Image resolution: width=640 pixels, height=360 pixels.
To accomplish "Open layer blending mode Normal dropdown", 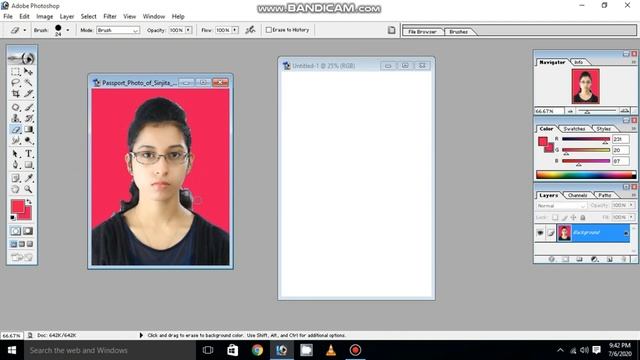I will pyautogui.click(x=561, y=206).
